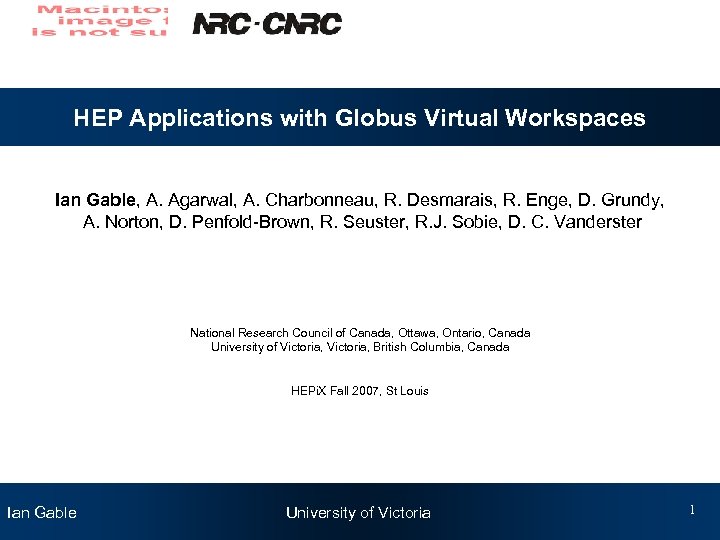Click the author name 'A. Norton'

click(121, 222)
